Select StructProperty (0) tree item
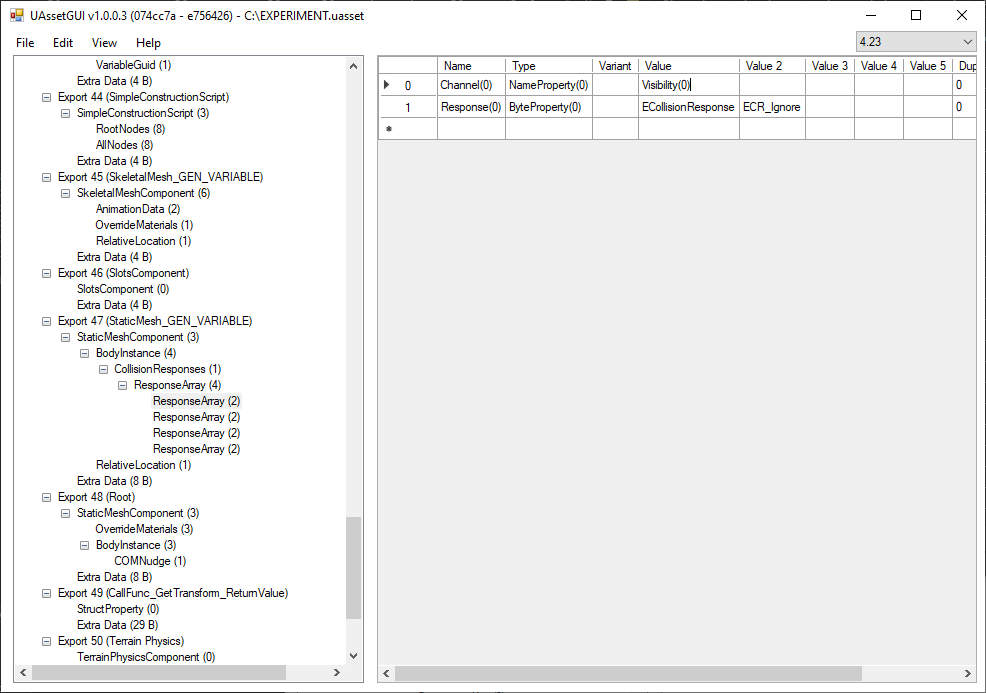The height and width of the screenshot is (693, 986). pyautogui.click(x=118, y=609)
